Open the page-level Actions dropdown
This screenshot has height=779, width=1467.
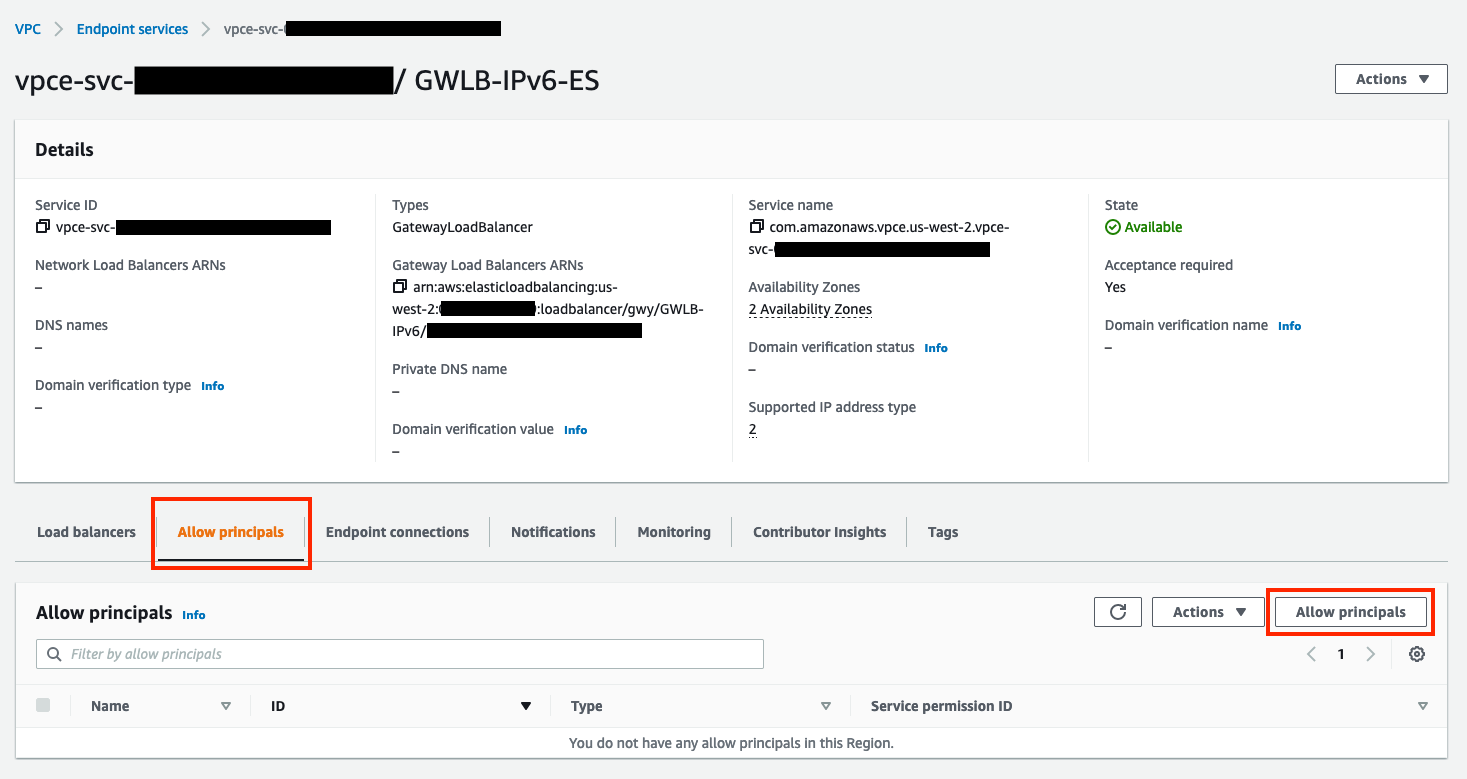click(1390, 78)
